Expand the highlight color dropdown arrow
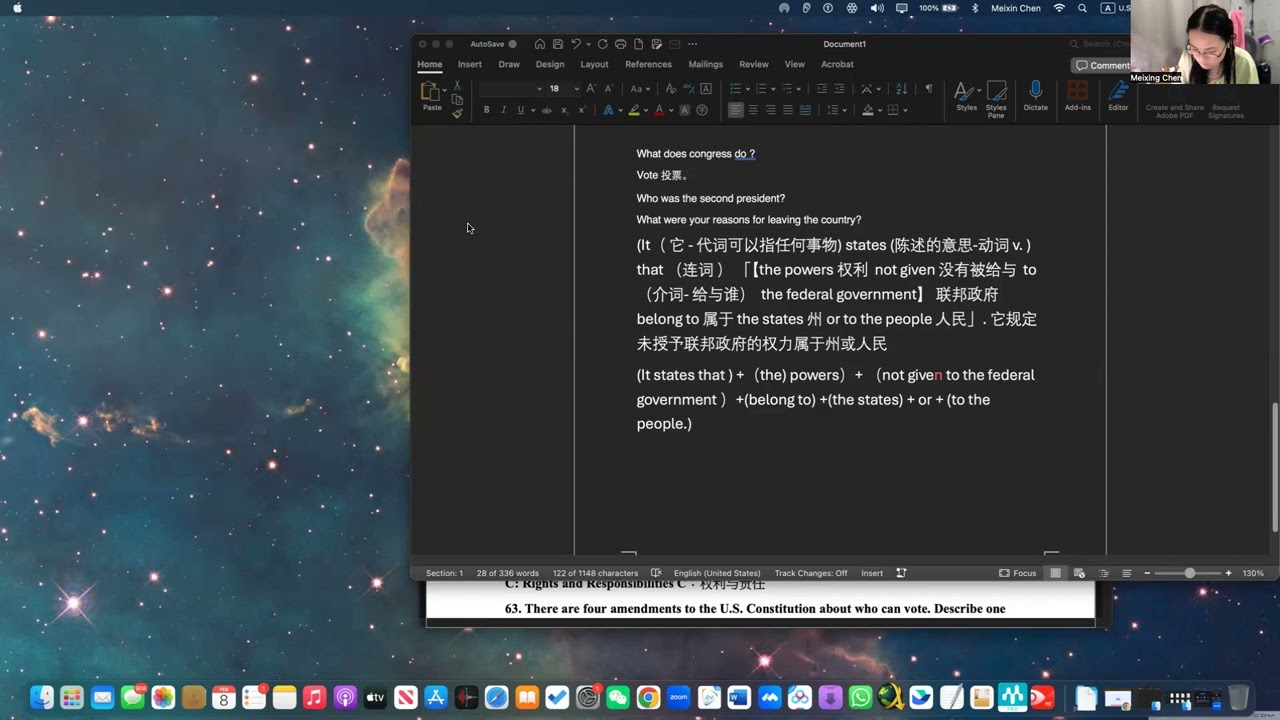The height and width of the screenshot is (720, 1280). coord(646,110)
